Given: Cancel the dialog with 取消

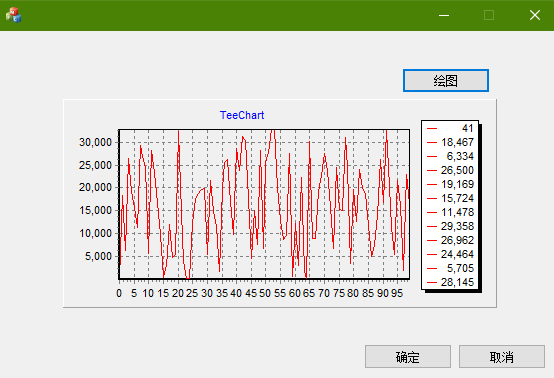Looking at the screenshot, I should pyautogui.click(x=502, y=357).
